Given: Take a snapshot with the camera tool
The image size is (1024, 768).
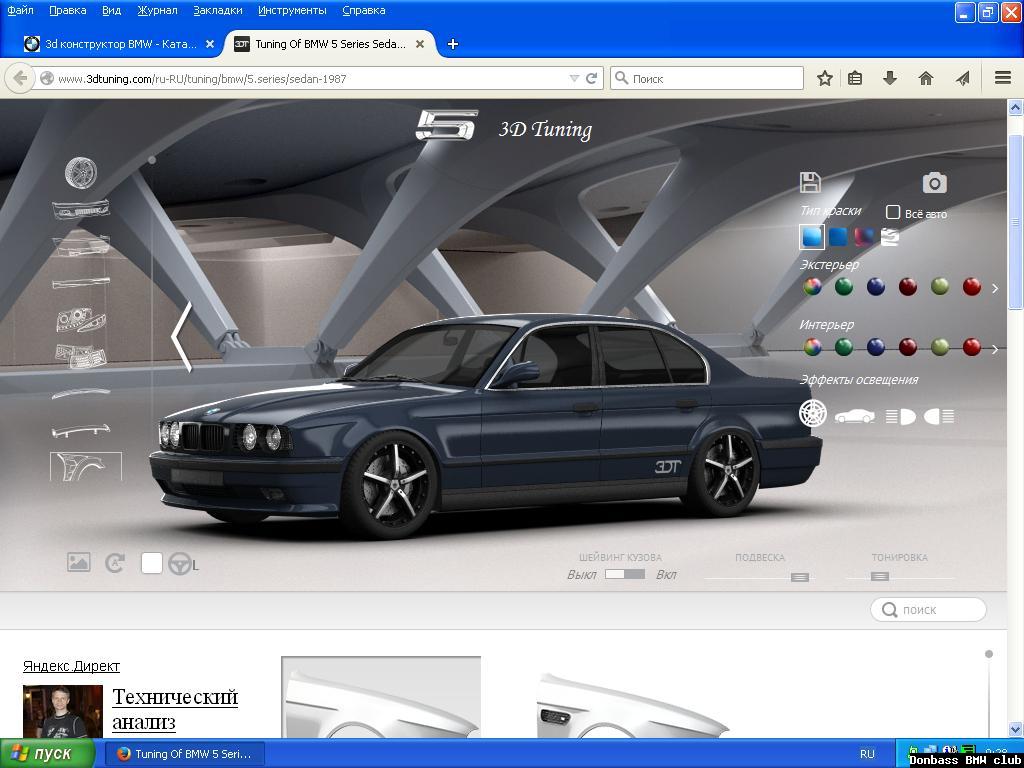Looking at the screenshot, I should coord(934,182).
